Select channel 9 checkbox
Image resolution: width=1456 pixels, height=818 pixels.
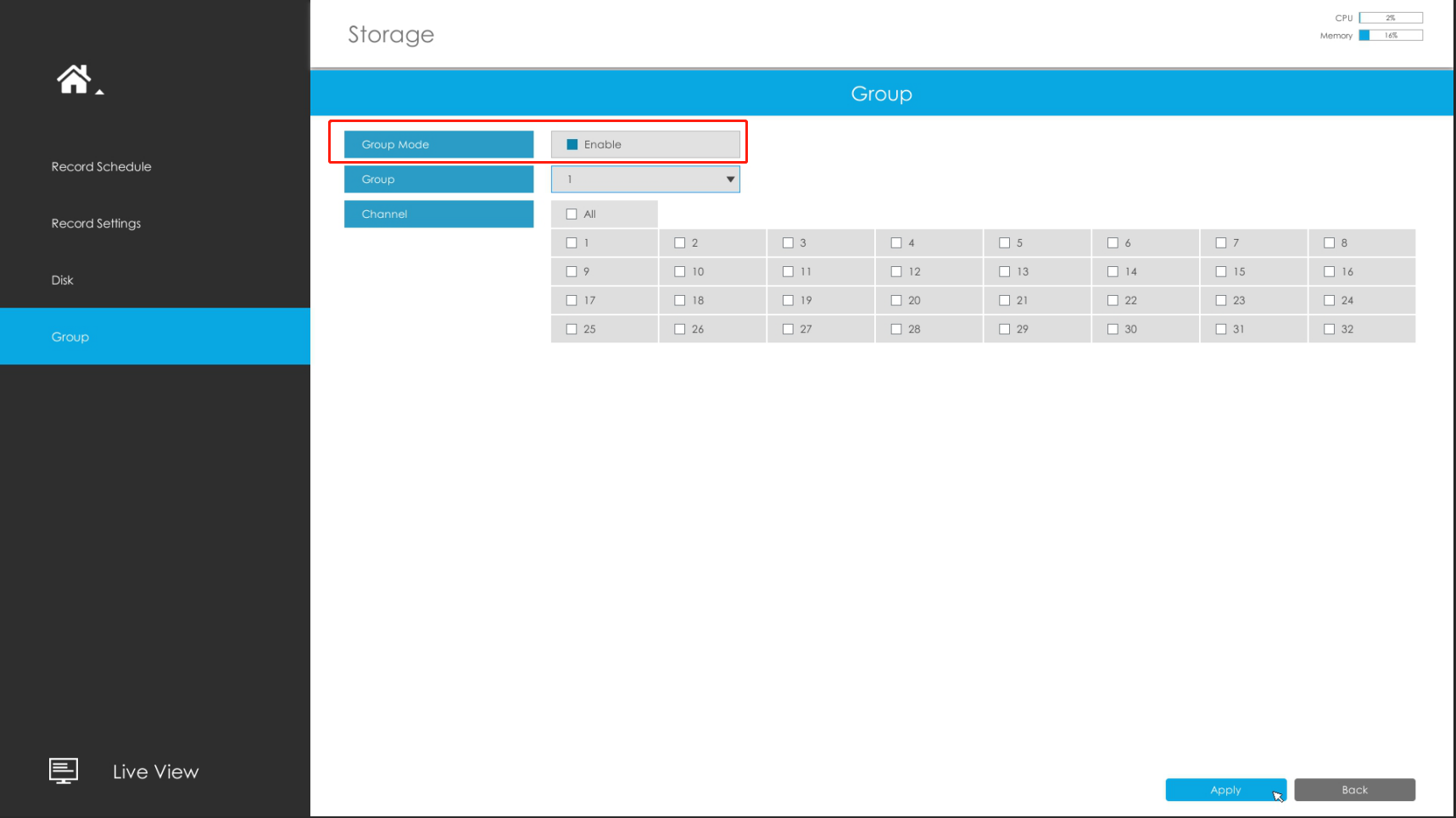coord(572,272)
